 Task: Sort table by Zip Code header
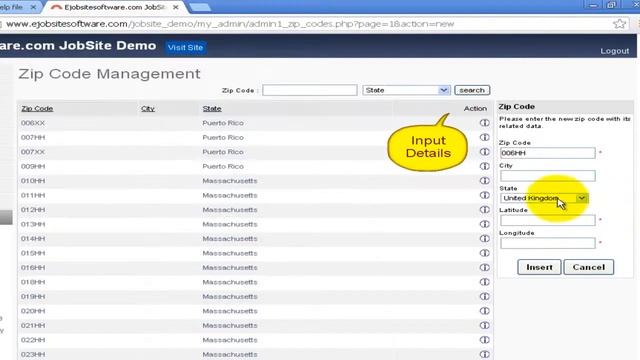(37, 109)
